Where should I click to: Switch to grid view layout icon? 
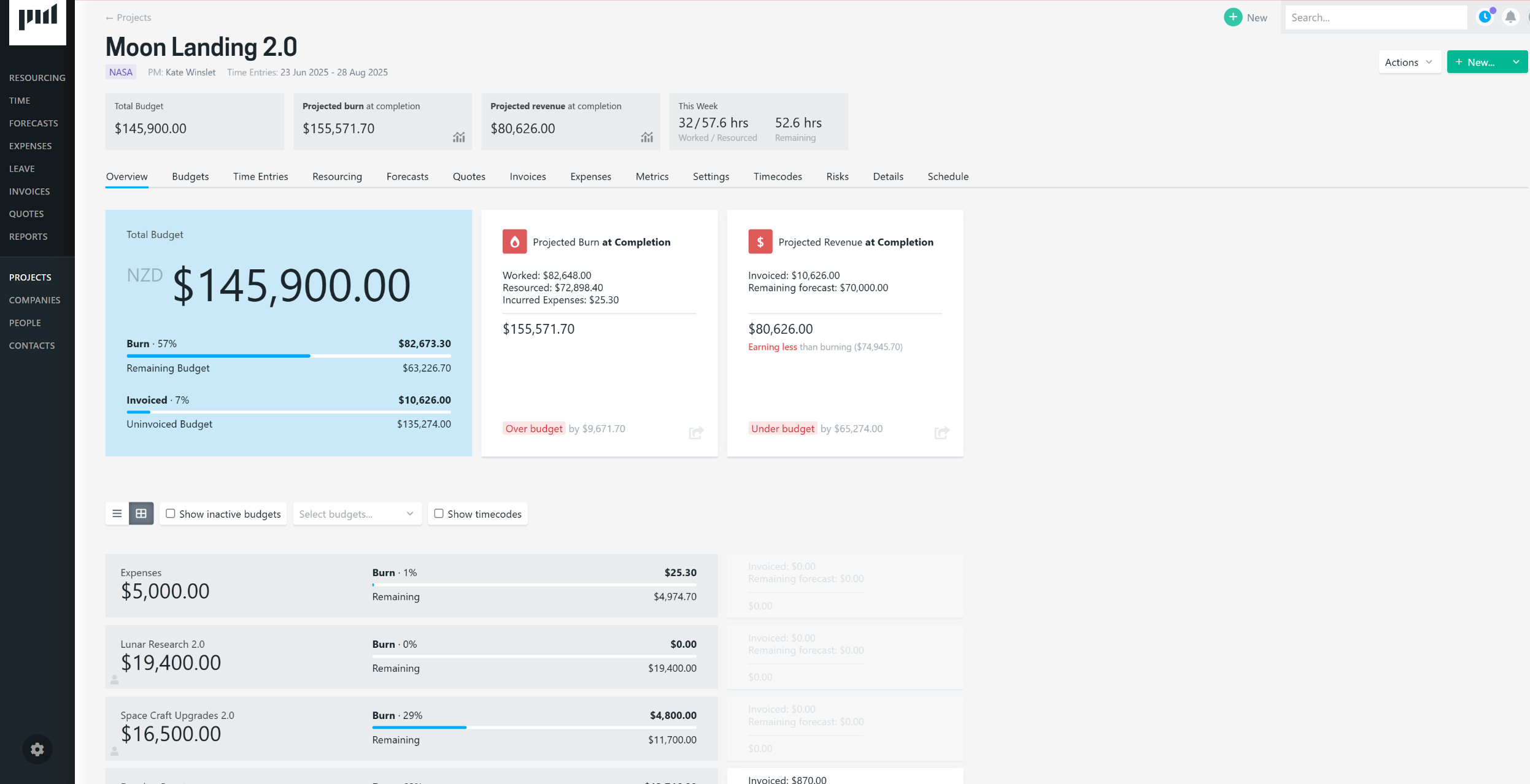(141, 513)
